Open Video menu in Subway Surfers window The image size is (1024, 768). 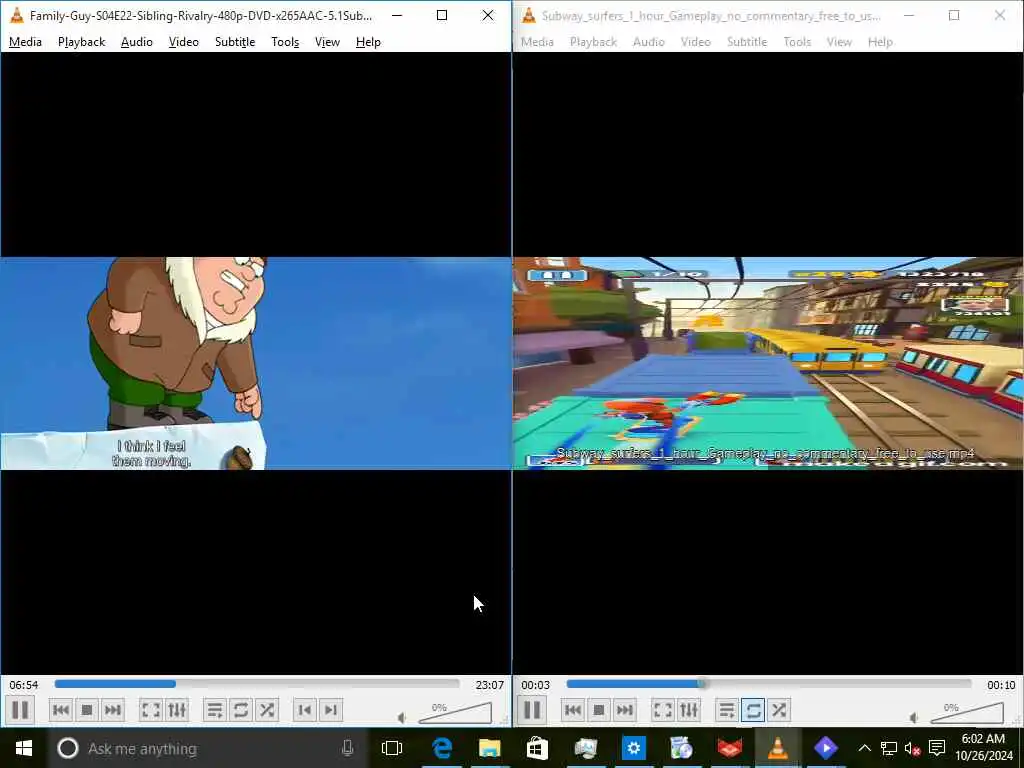click(x=696, y=42)
